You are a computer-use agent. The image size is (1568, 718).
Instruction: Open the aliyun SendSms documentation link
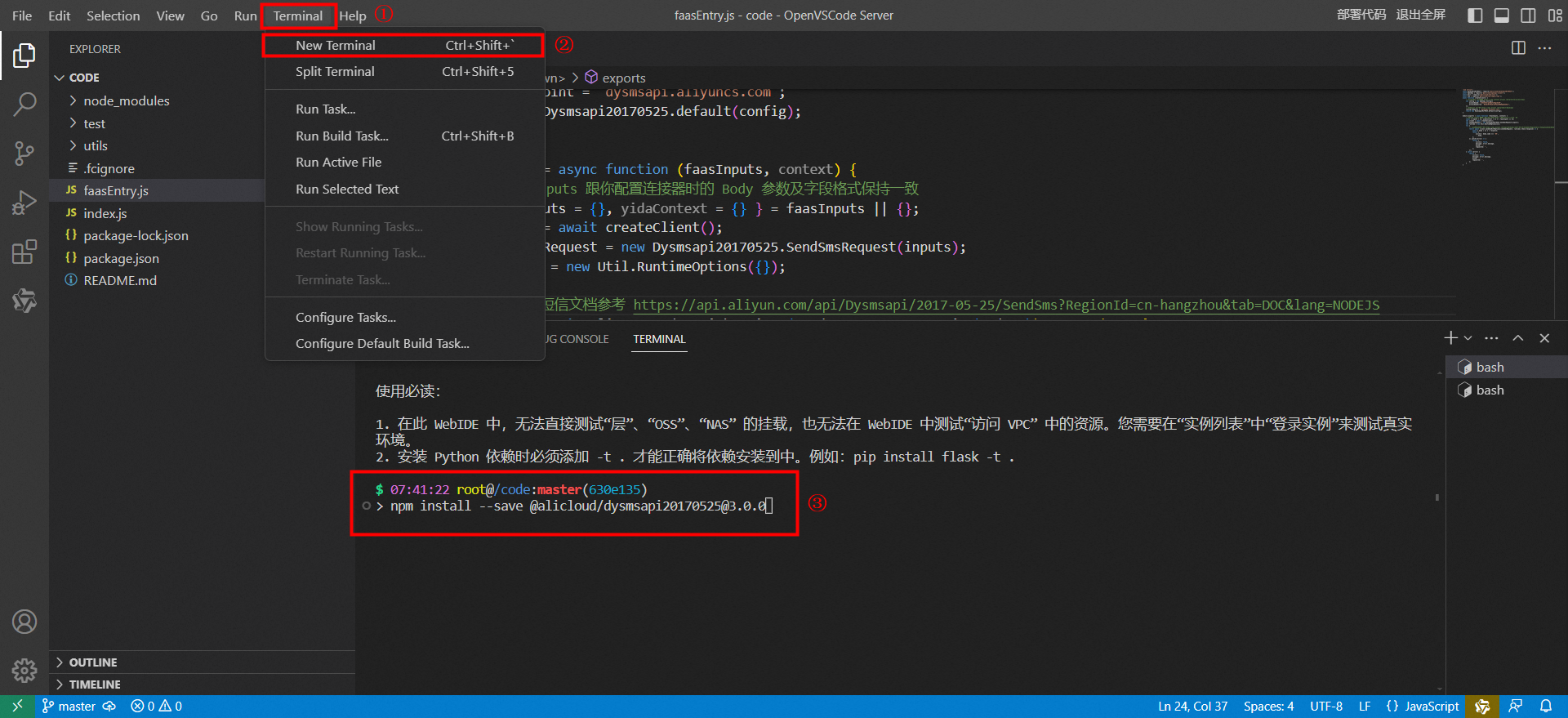click(1006, 305)
